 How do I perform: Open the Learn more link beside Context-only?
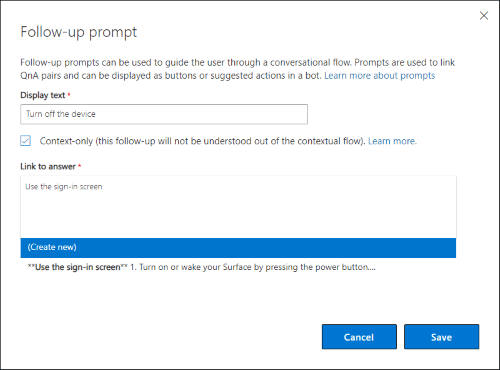[x=392, y=141]
